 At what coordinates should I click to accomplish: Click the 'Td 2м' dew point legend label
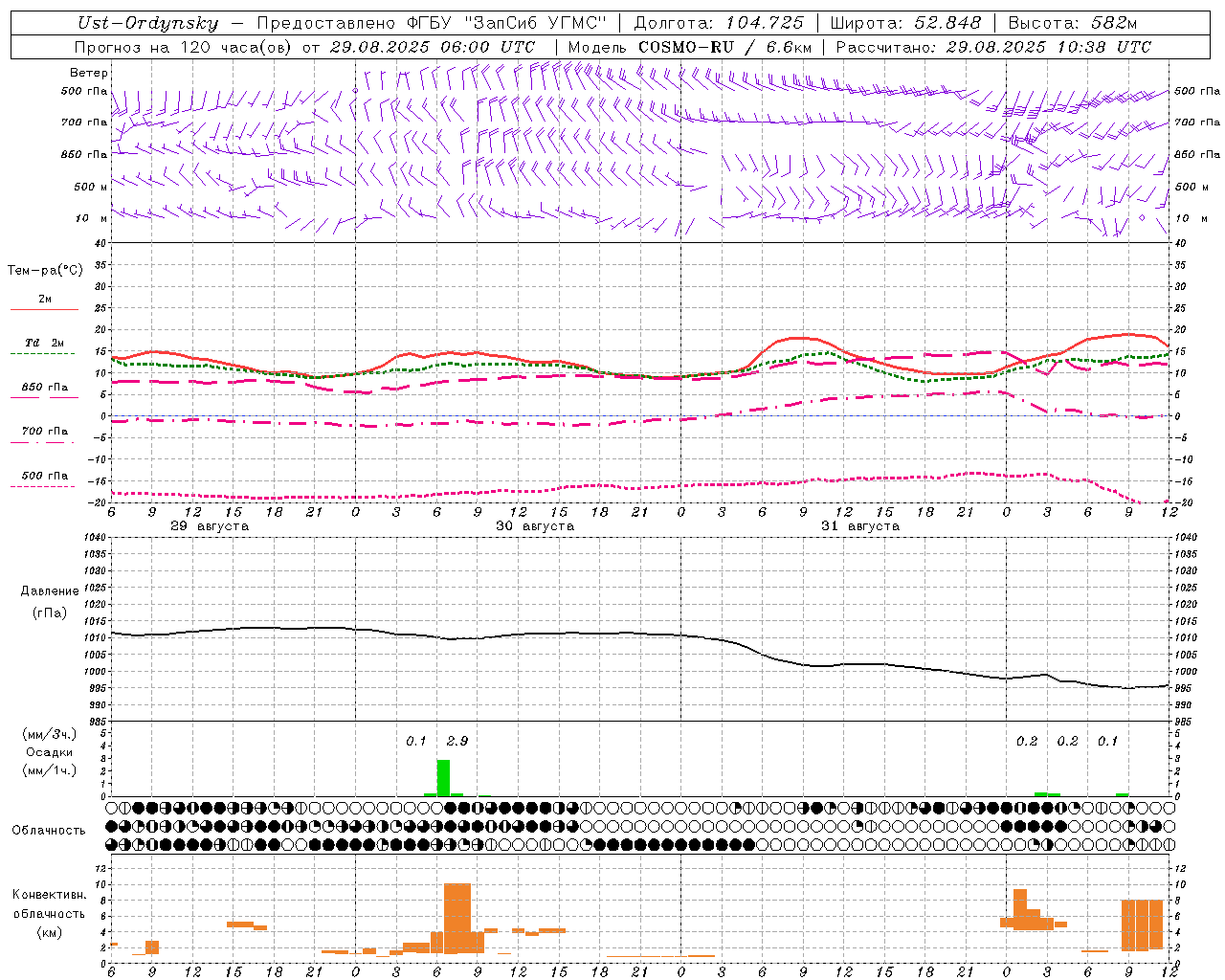coord(44,343)
